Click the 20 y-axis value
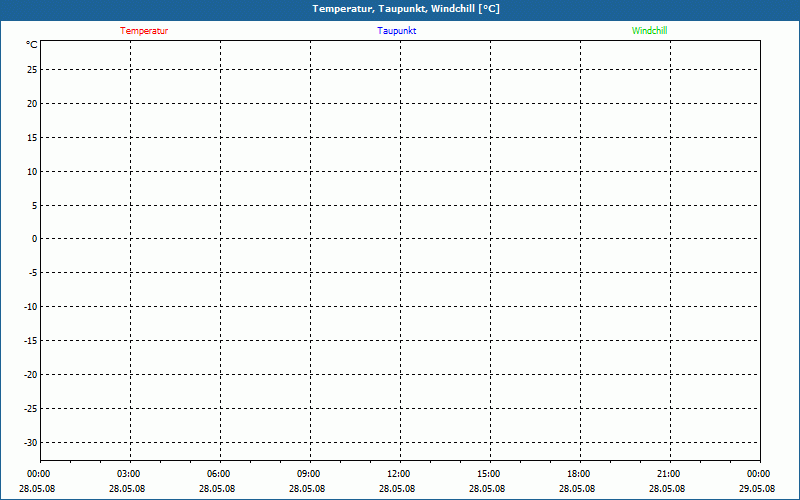 [32, 104]
